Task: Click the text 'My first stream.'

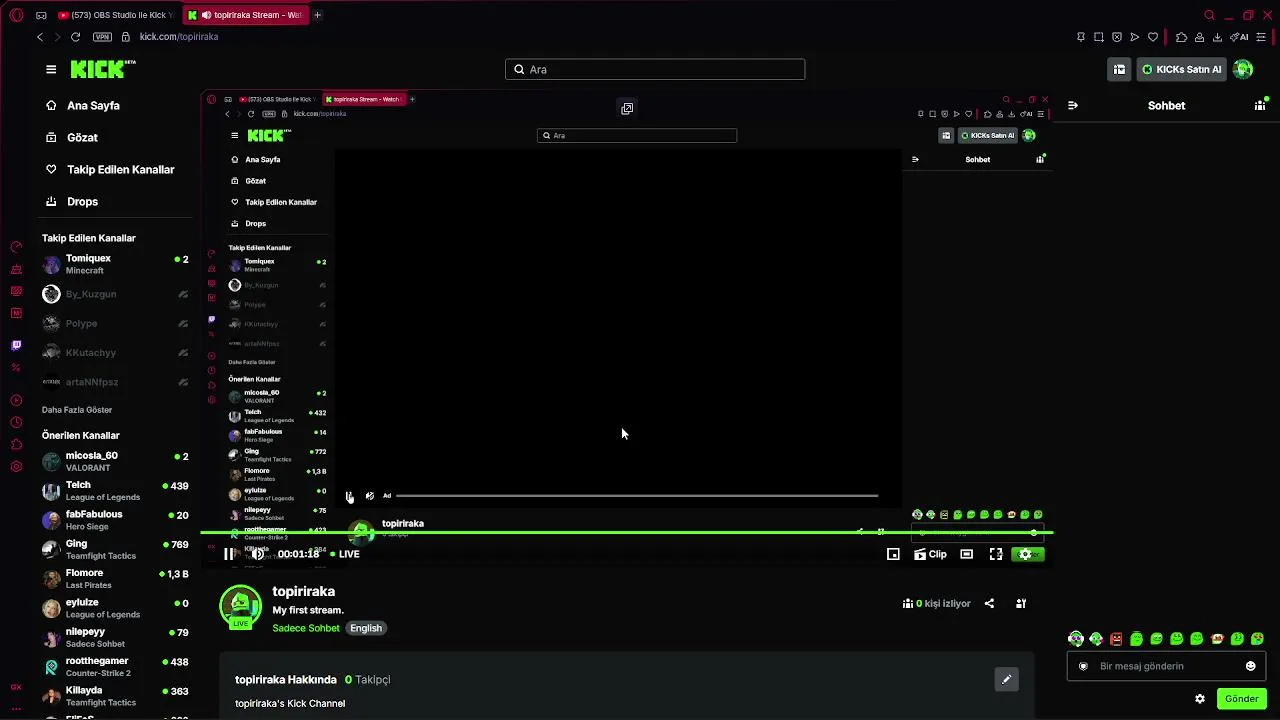Action: tap(308, 610)
